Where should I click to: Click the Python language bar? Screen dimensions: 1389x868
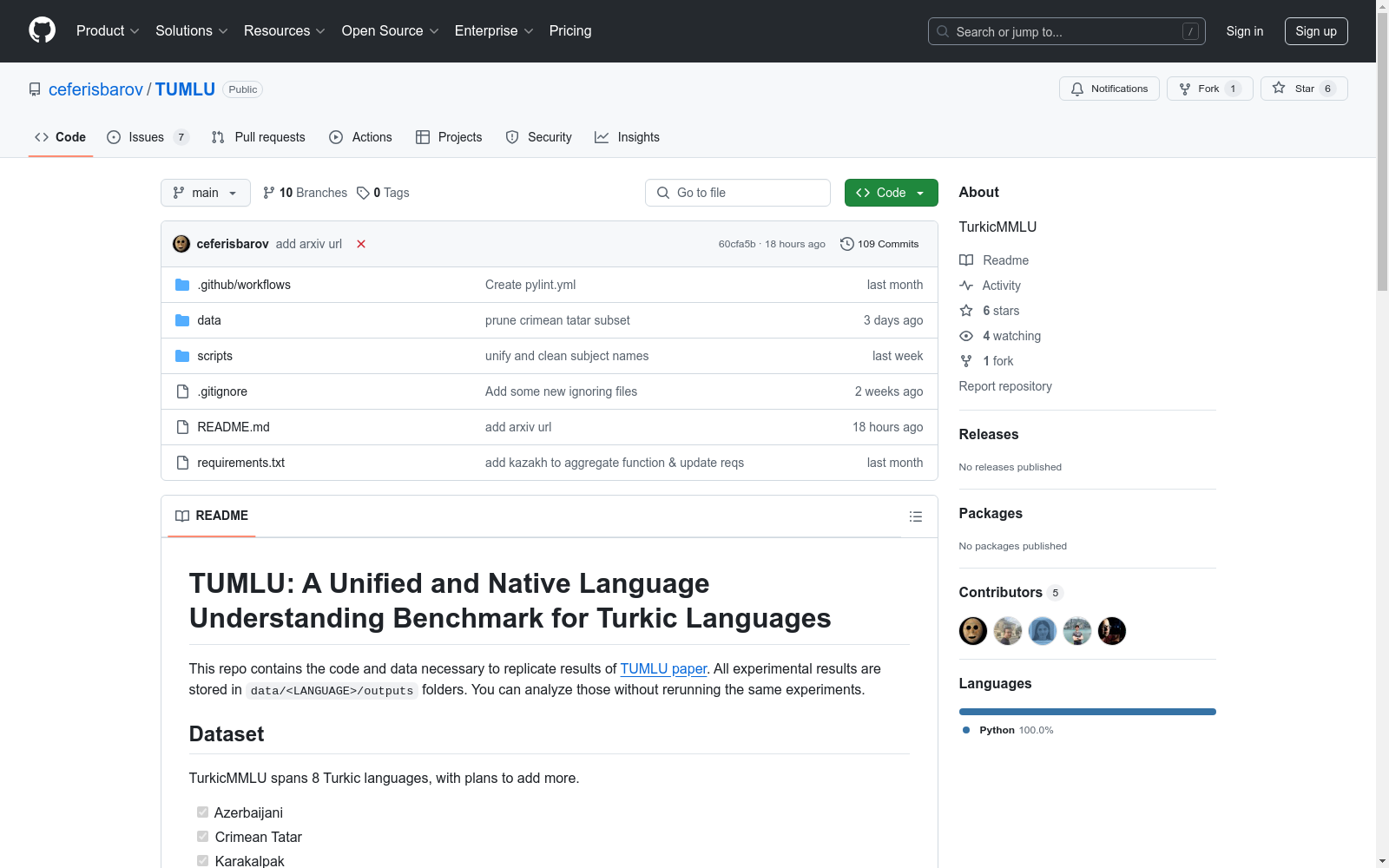coord(1088,712)
